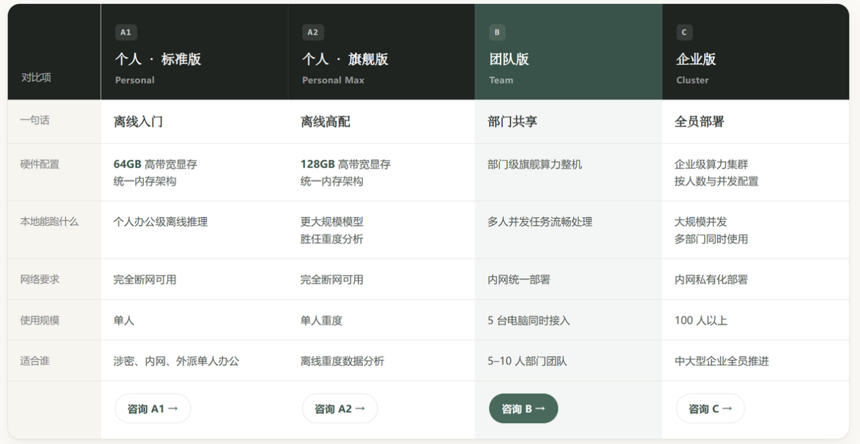Click the 中大型企业全员推进 cell
Viewport: 860px width, 444px height.
[x=722, y=361]
